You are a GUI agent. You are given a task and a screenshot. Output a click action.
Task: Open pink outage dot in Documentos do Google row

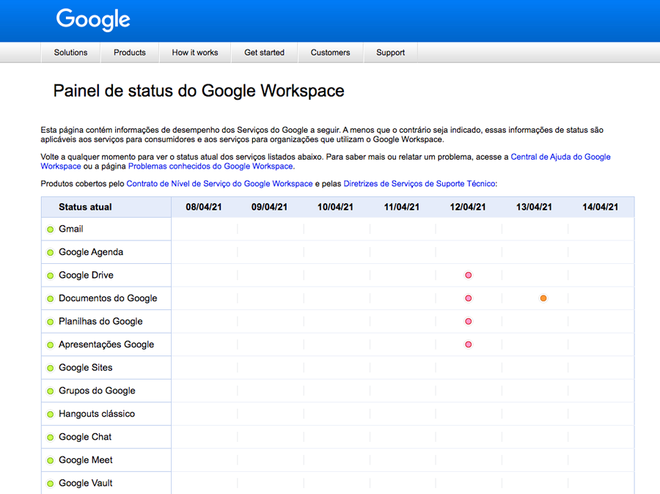point(468,298)
